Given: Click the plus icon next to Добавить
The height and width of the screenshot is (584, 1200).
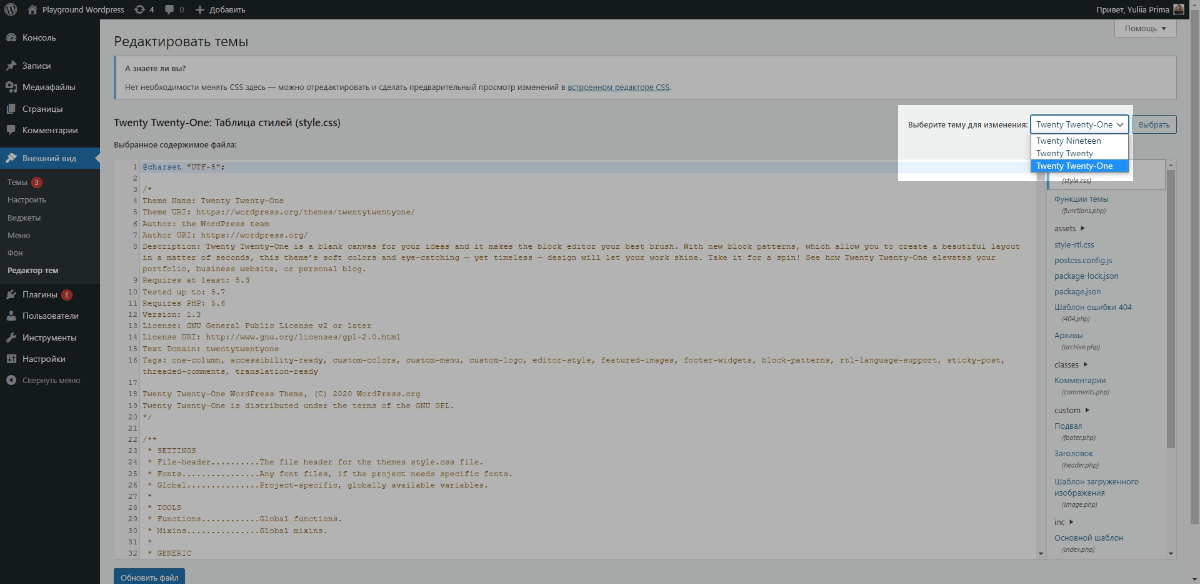Looking at the screenshot, I should [x=199, y=9].
